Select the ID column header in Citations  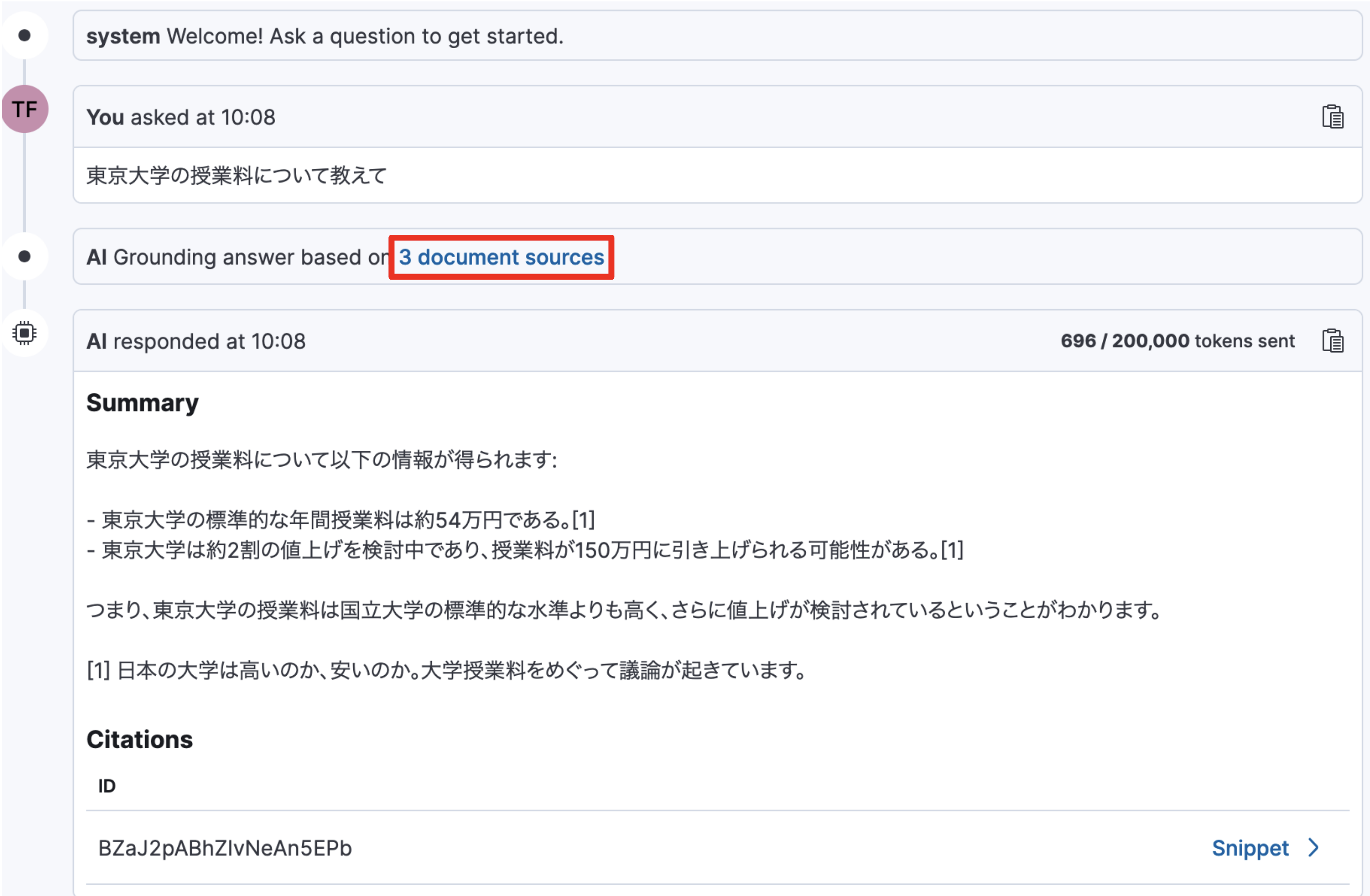pos(107,786)
